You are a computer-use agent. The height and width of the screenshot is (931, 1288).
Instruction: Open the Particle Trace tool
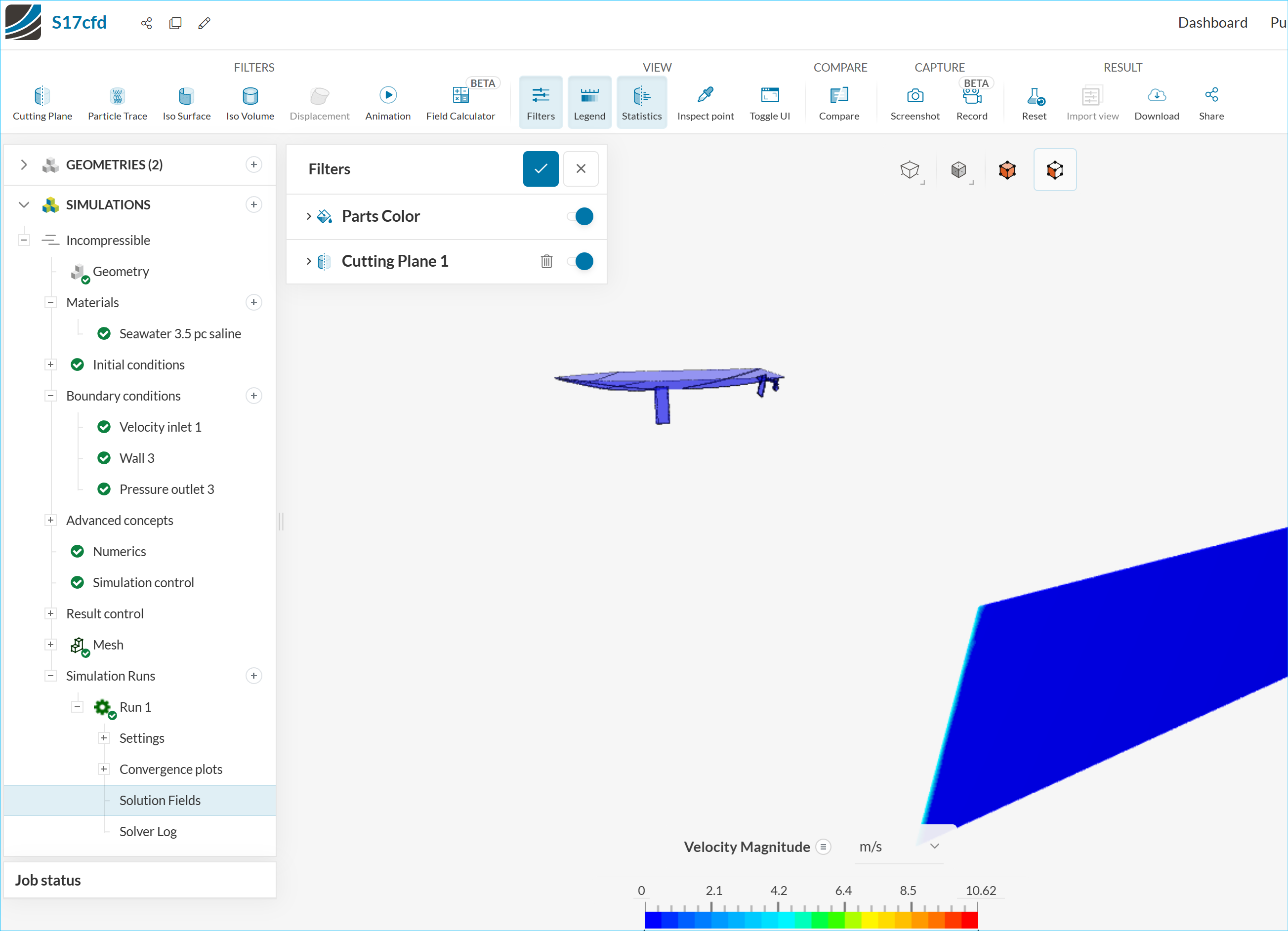(x=117, y=102)
